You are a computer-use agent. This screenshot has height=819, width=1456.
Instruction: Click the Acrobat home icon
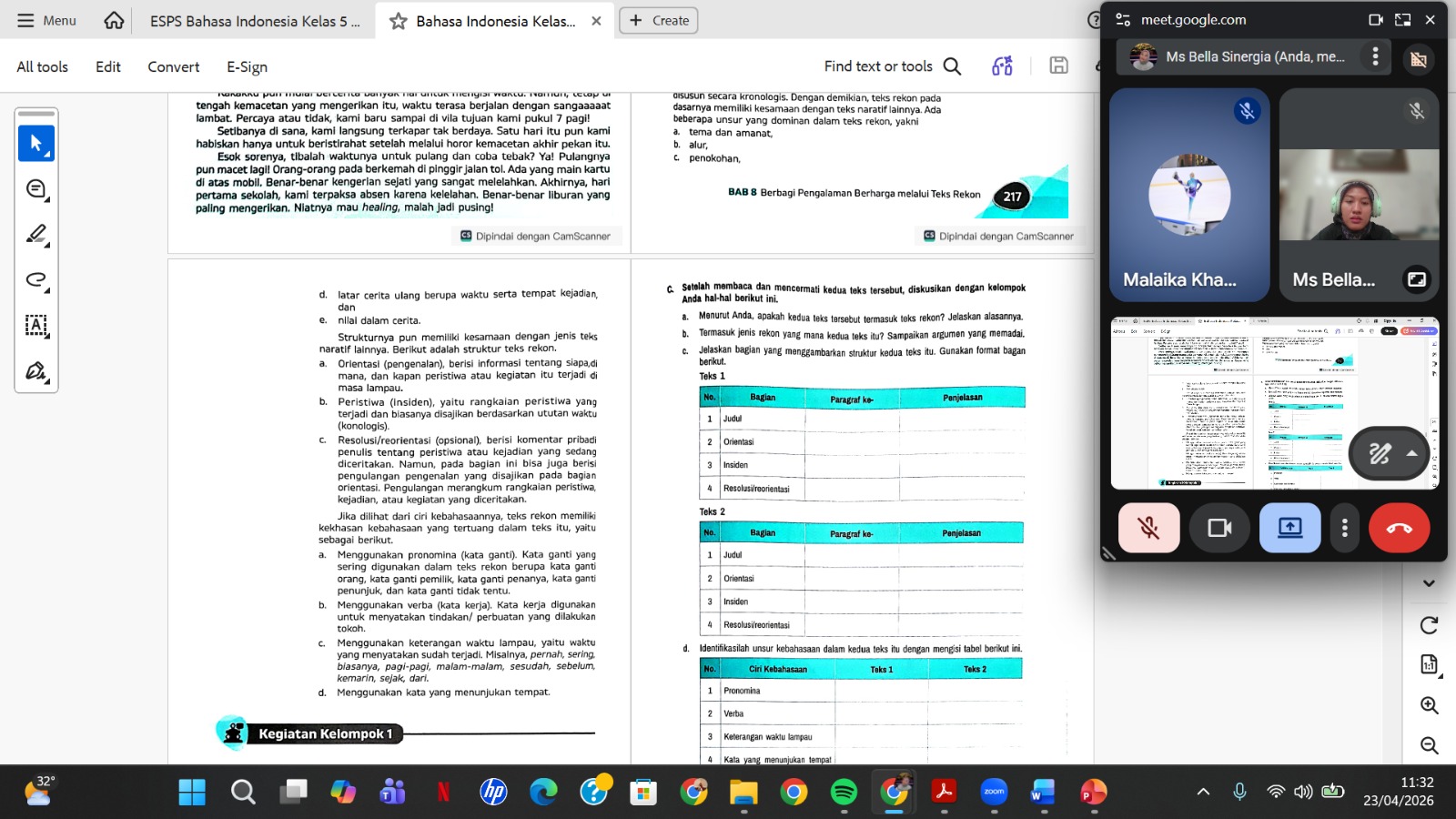coord(114,20)
